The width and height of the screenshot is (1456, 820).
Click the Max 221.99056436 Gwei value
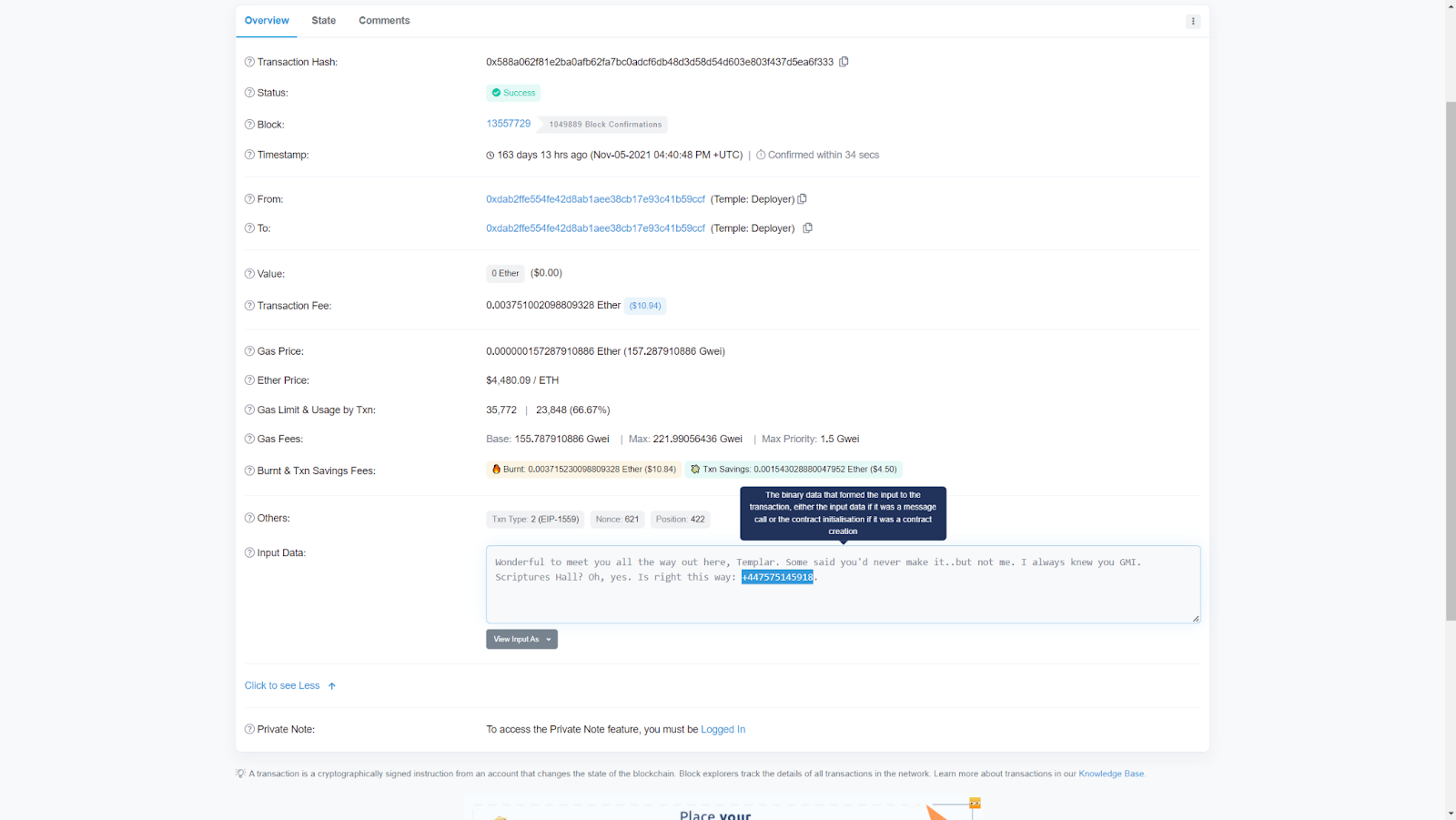(x=698, y=439)
